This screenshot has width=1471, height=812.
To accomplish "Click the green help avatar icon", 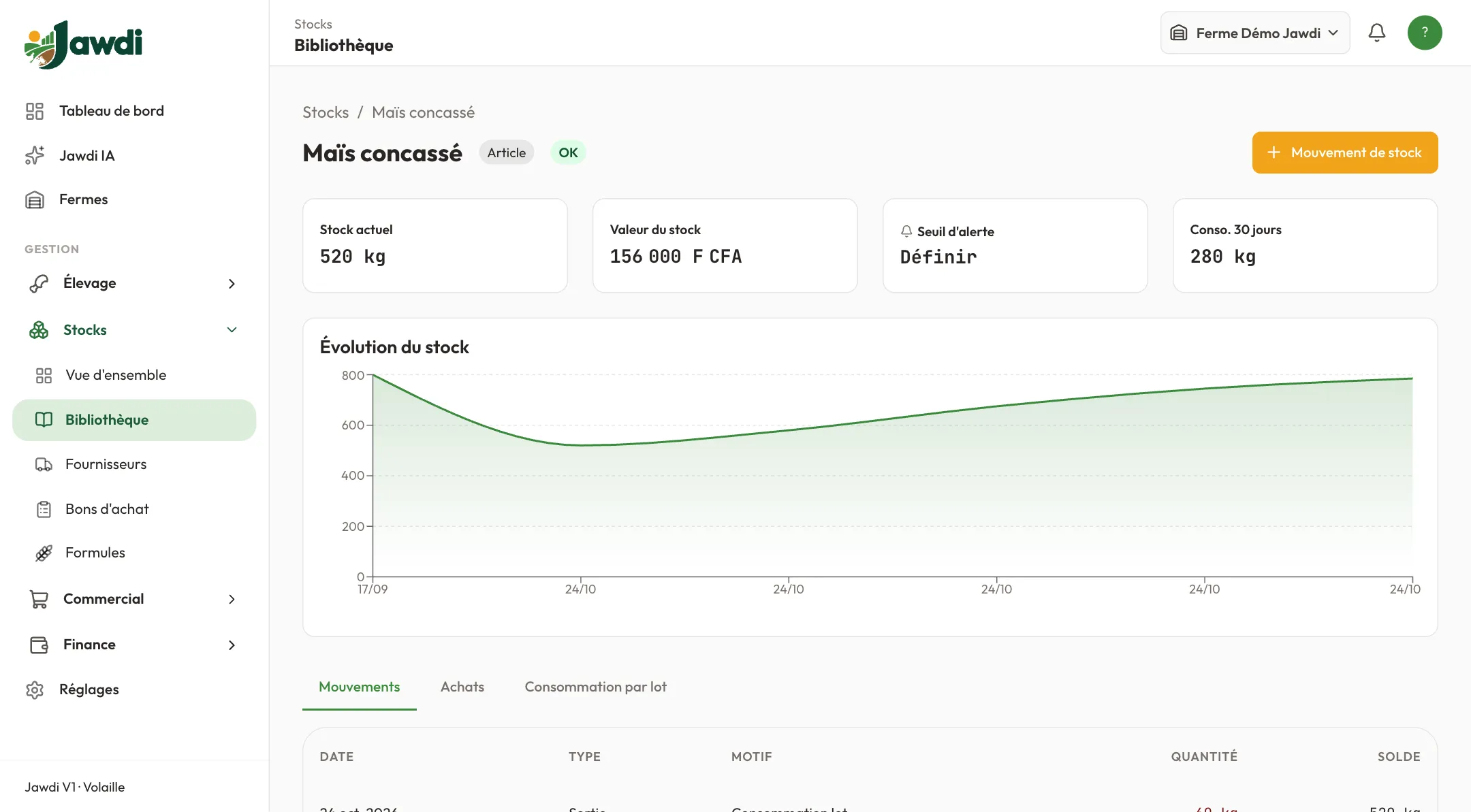I will pyautogui.click(x=1425, y=33).
